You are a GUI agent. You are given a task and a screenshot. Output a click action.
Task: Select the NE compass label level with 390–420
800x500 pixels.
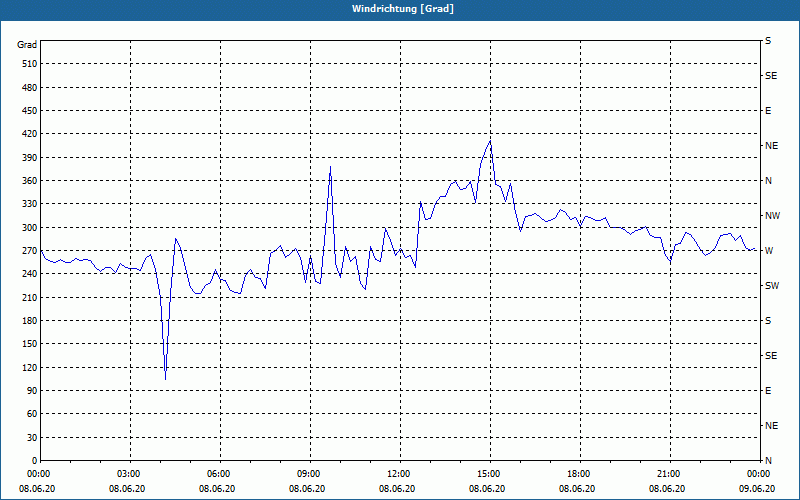coord(771,146)
